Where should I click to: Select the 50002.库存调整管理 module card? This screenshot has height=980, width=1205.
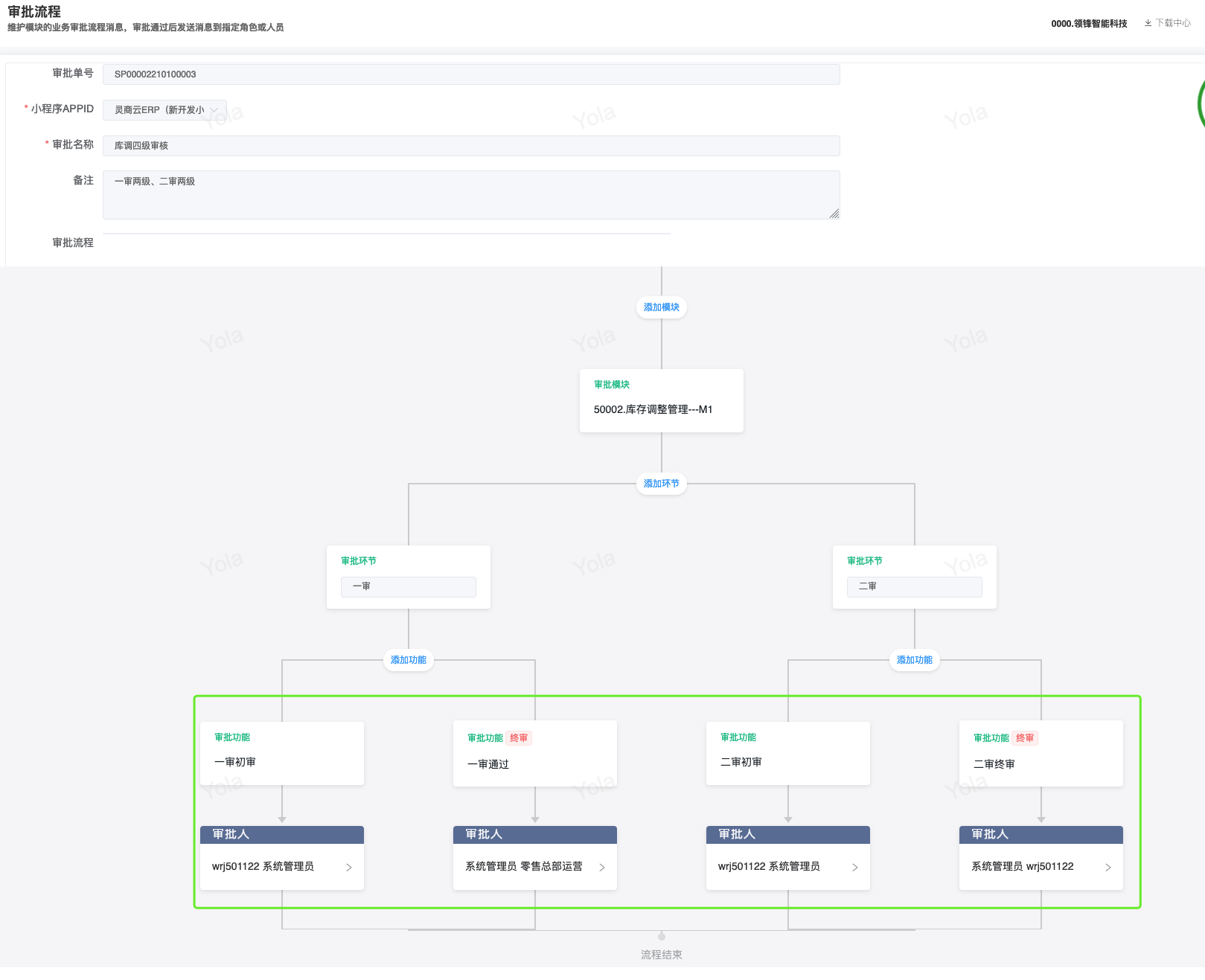(661, 400)
